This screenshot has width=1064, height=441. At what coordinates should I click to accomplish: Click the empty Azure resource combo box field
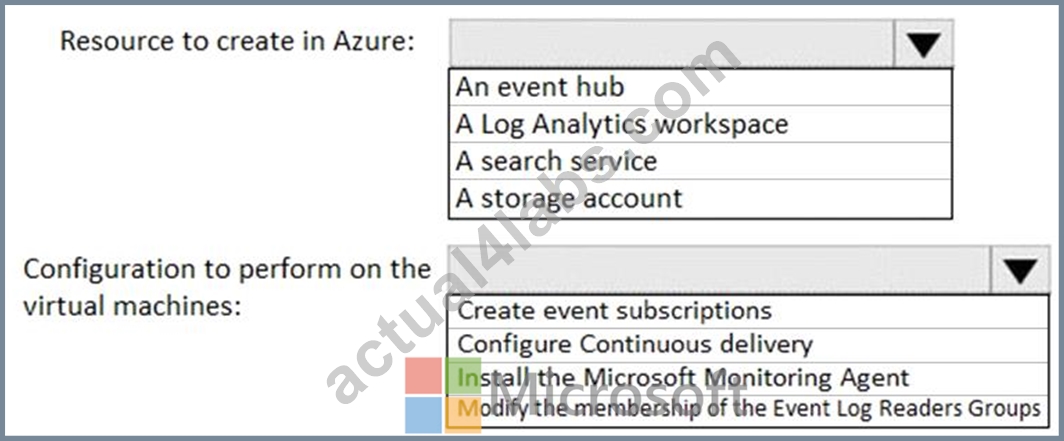pos(672,44)
